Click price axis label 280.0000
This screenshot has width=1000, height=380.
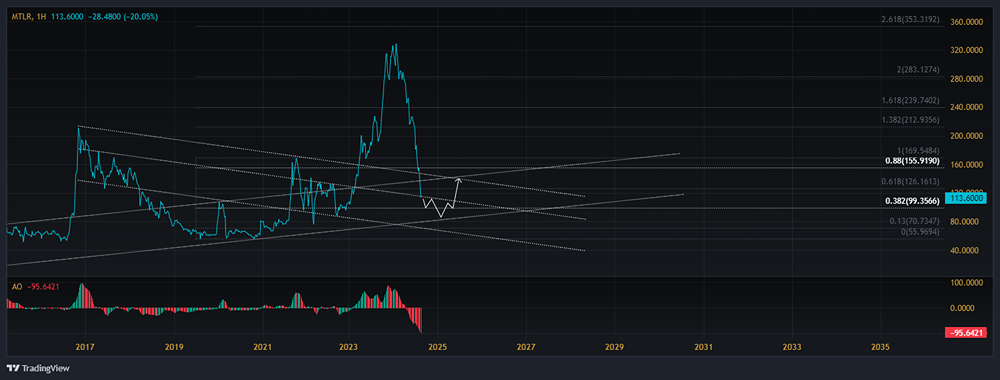click(x=967, y=79)
